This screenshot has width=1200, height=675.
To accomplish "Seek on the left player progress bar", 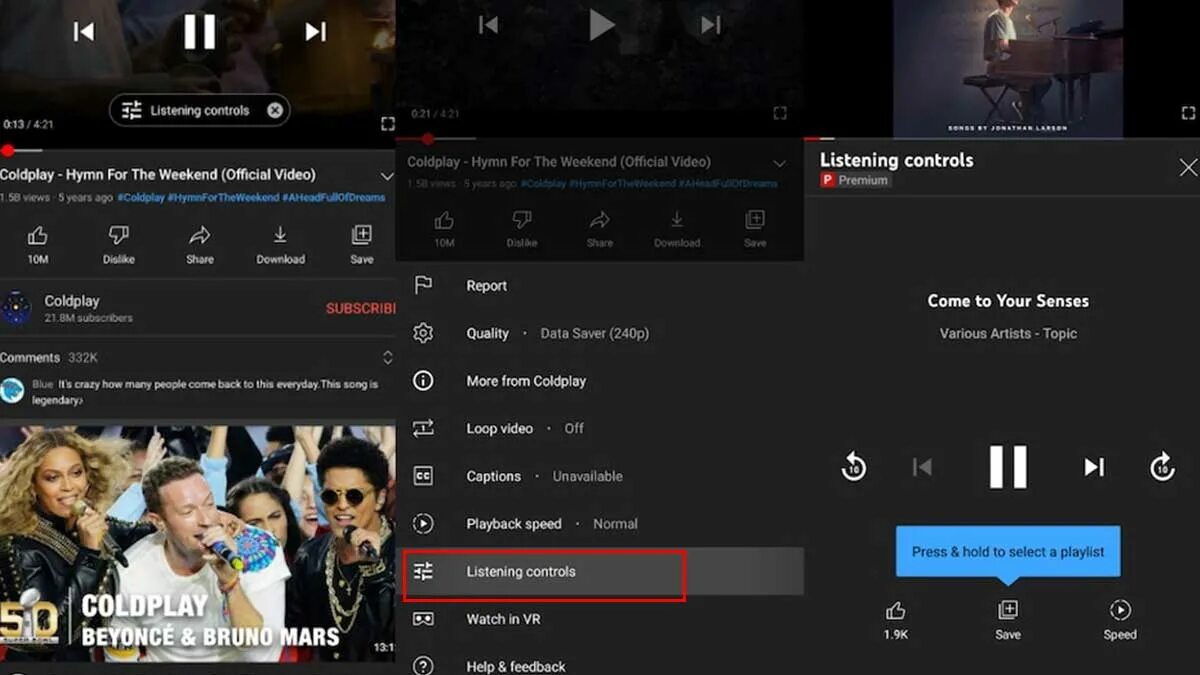I will [198, 150].
